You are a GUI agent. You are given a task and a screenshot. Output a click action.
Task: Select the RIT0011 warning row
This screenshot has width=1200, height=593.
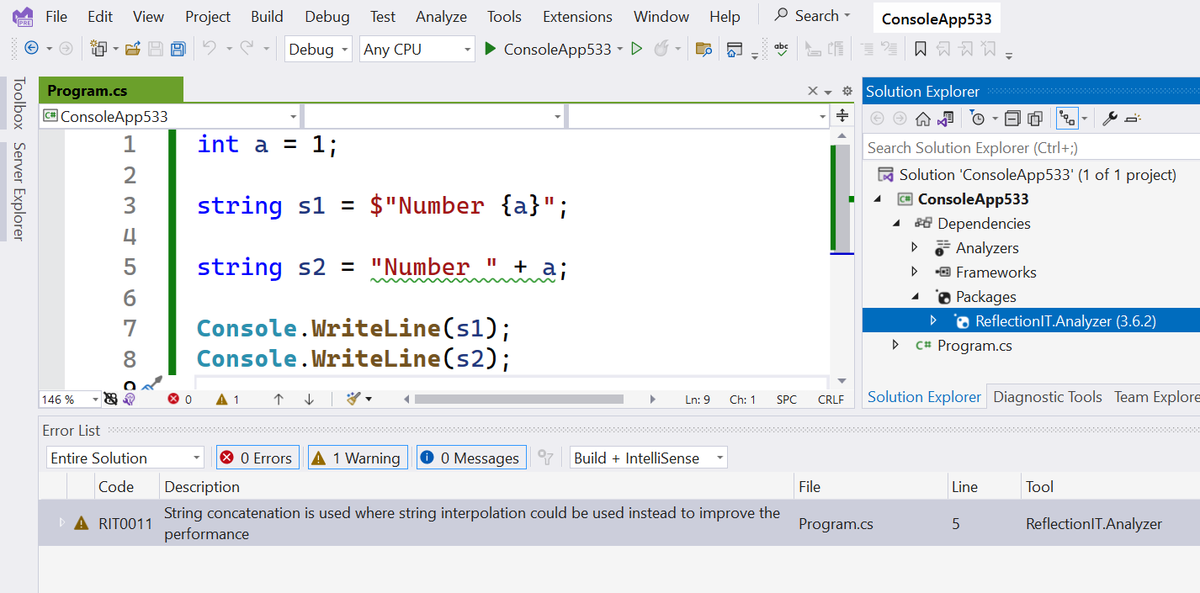tap(619, 523)
